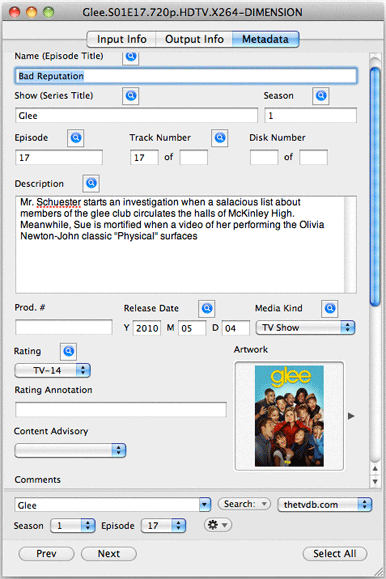Switch to the Input Info tab
This screenshot has height=579, width=386.
click(x=122, y=39)
